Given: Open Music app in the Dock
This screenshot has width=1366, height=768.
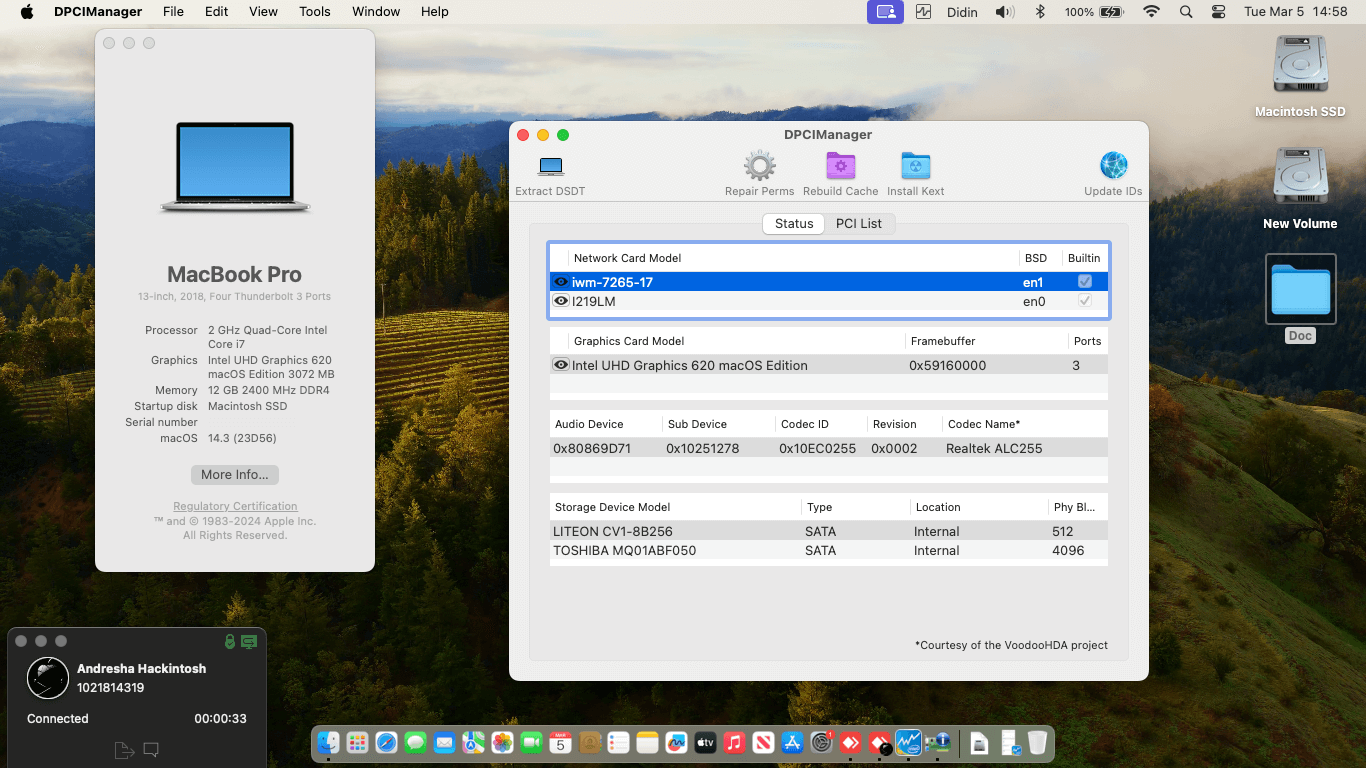Looking at the screenshot, I should click(x=734, y=742).
